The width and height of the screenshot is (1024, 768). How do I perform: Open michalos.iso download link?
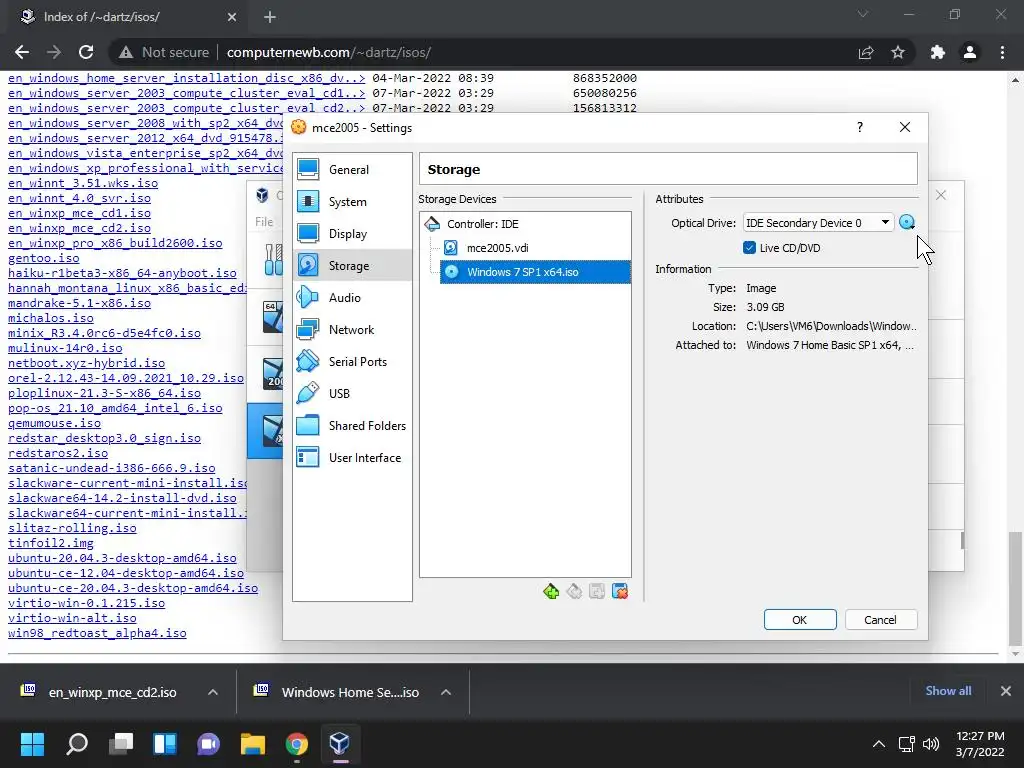51,318
